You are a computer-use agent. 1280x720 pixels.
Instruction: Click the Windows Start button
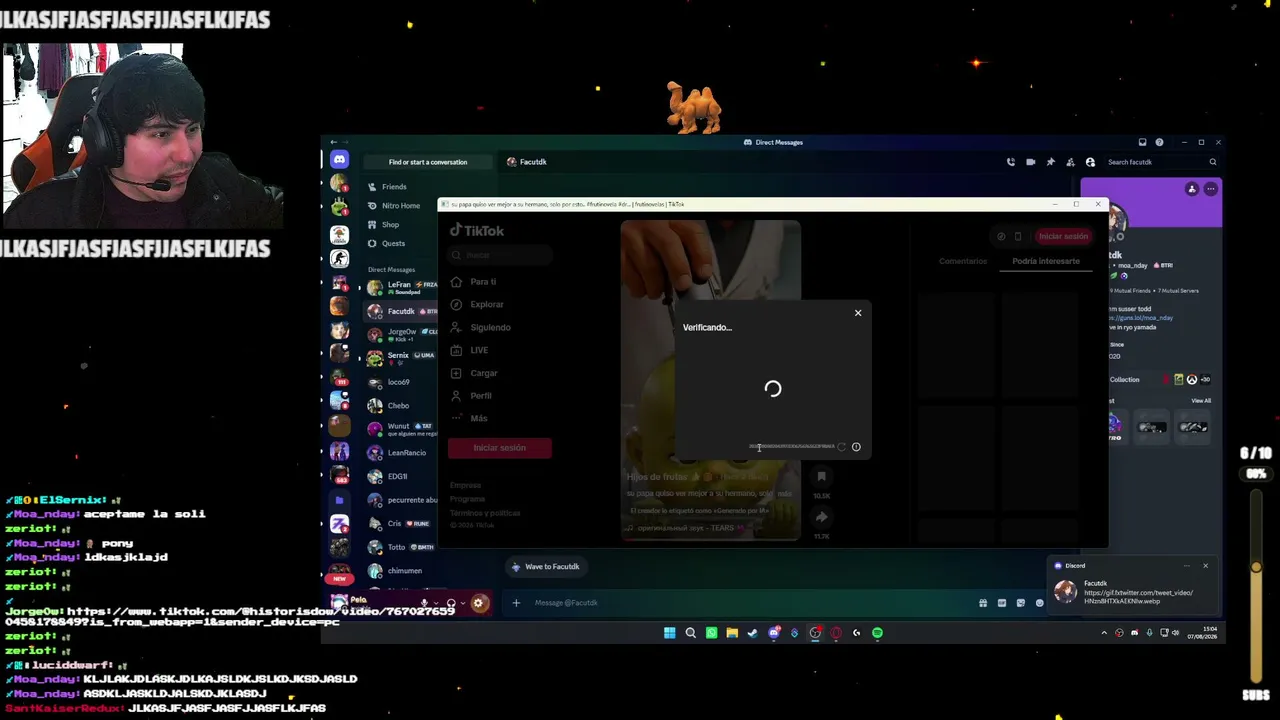point(669,633)
